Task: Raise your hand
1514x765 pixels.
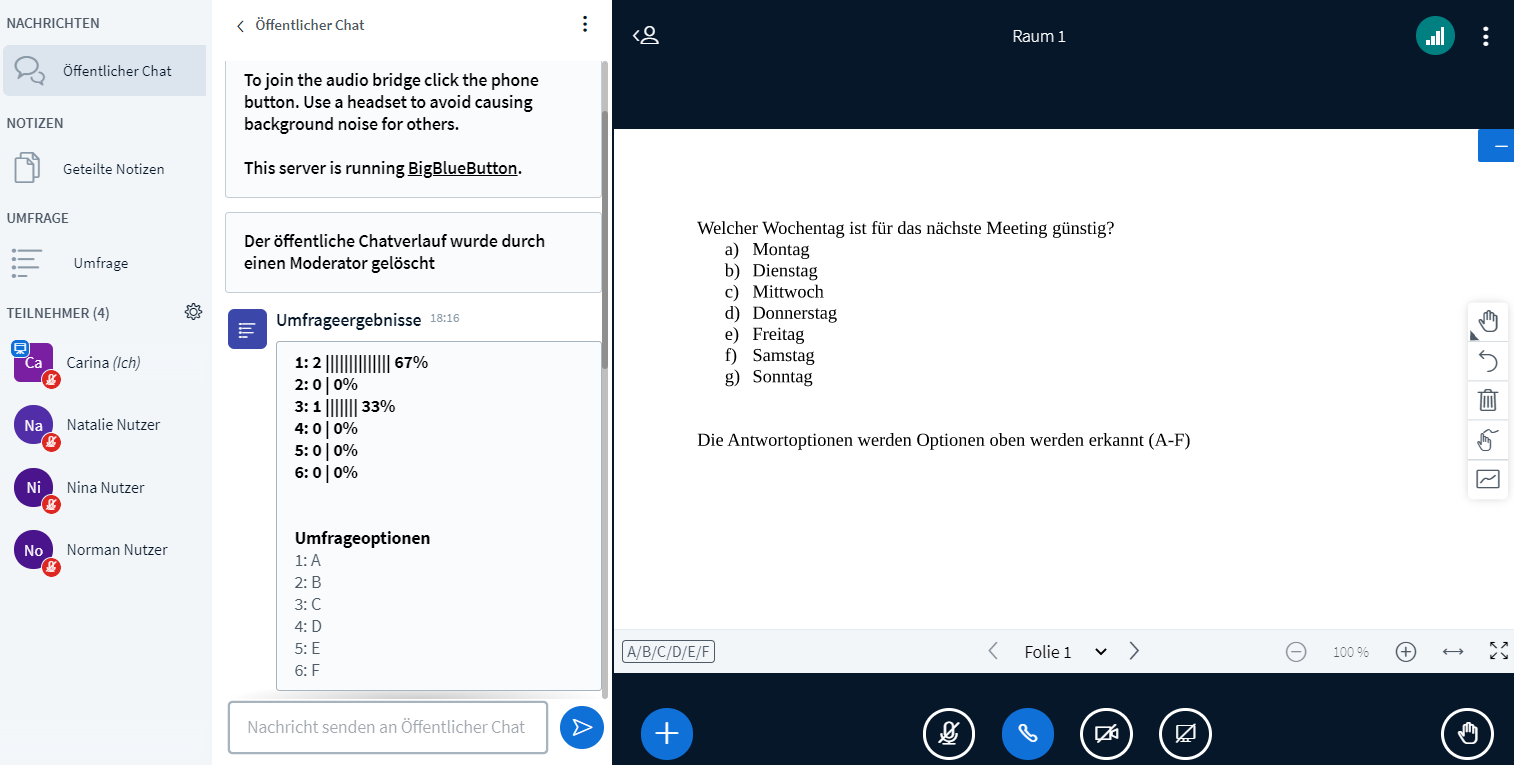Action: 1467,733
